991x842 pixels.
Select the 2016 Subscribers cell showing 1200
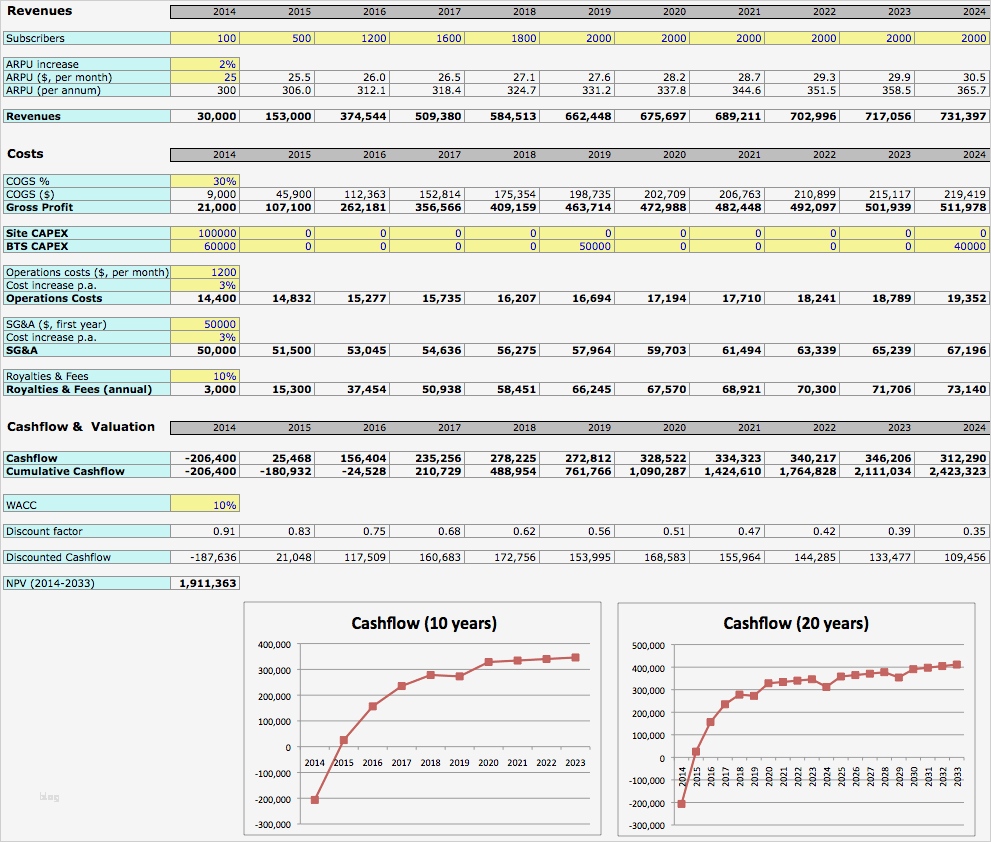point(352,38)
